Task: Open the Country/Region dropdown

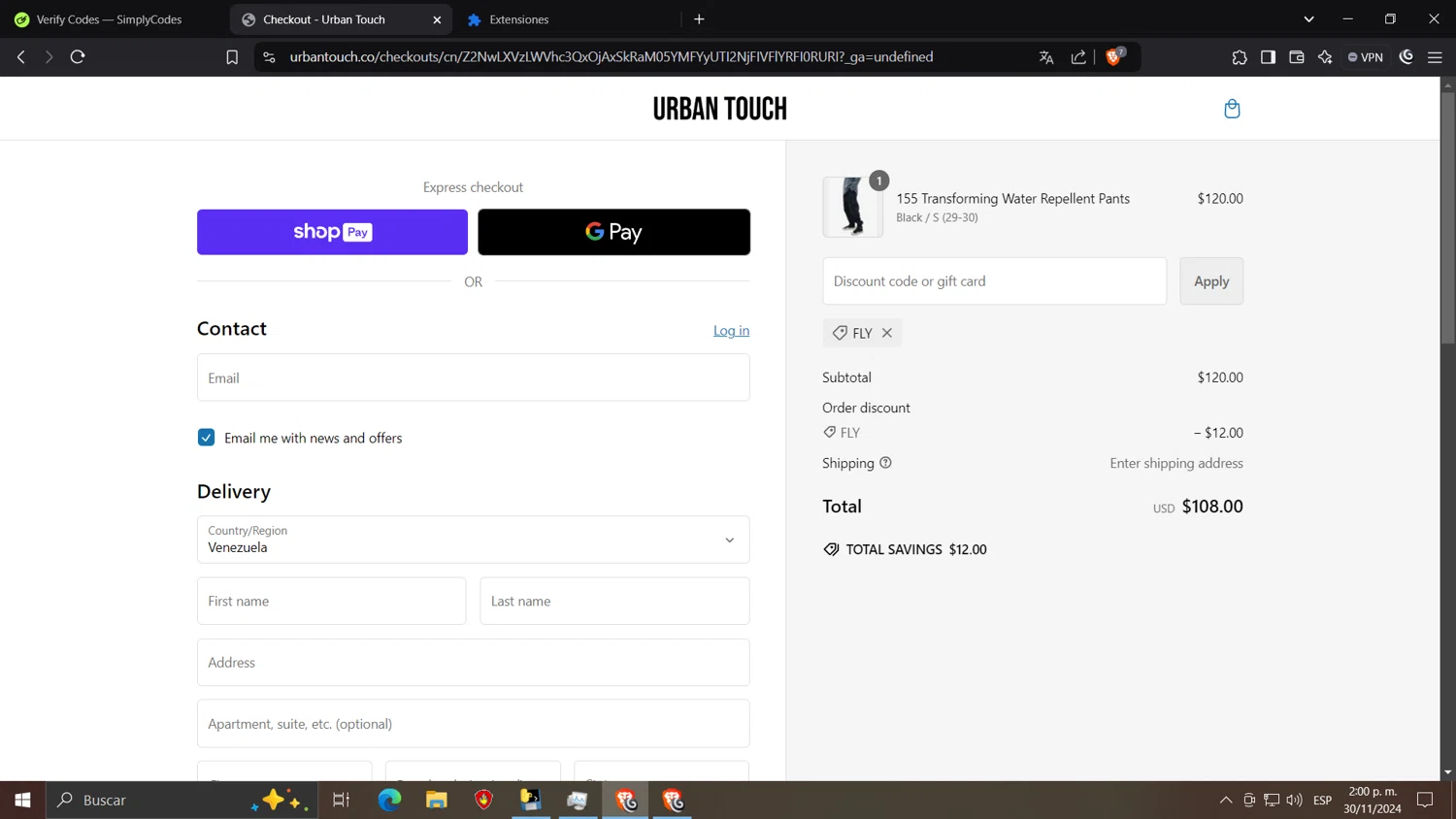Action: [473, 540]
